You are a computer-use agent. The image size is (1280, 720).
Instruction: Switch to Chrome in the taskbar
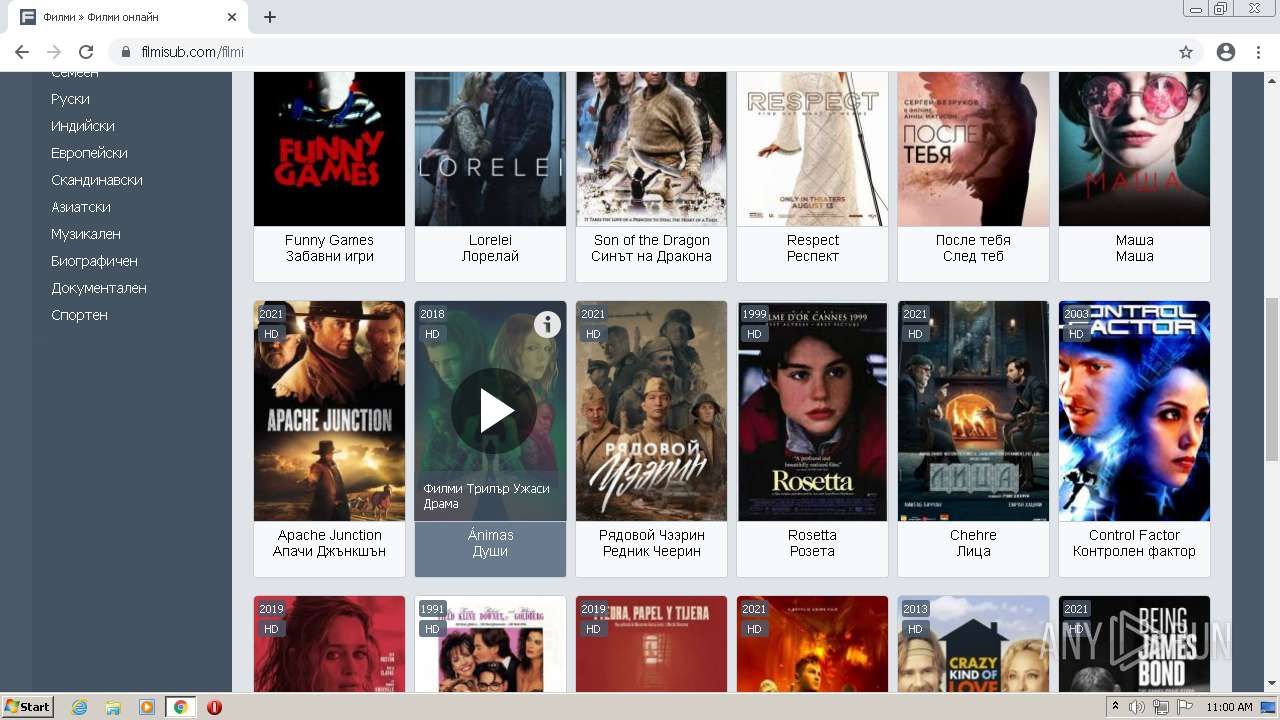coord(180,707)
